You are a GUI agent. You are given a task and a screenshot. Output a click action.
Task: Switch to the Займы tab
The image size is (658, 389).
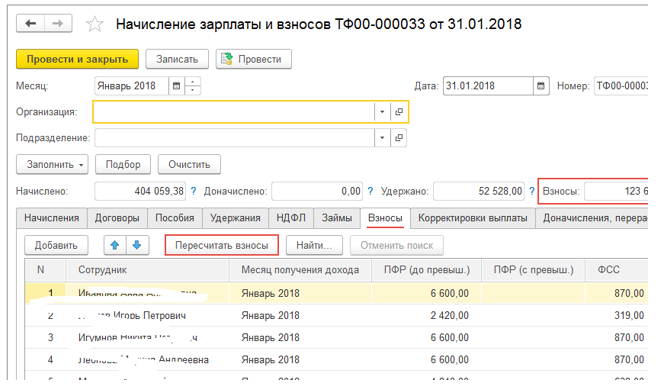337,218
